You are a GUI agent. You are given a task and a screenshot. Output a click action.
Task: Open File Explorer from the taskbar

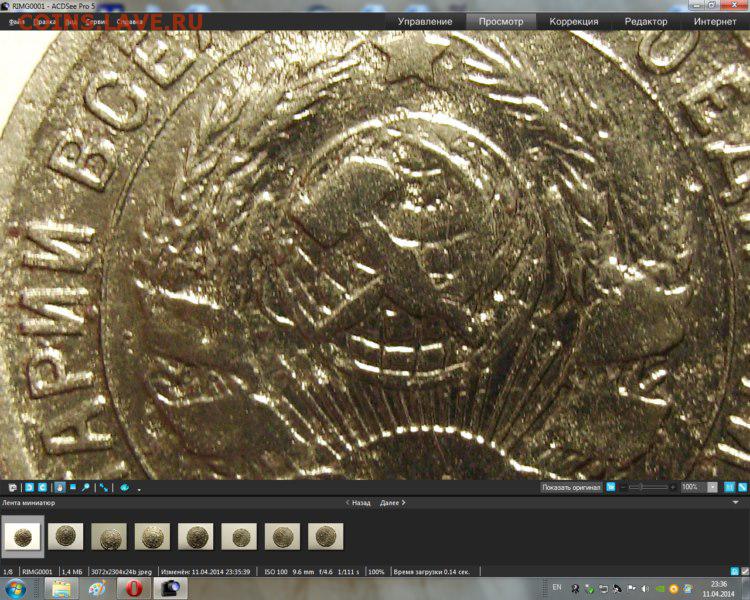[x=61, y=589]
